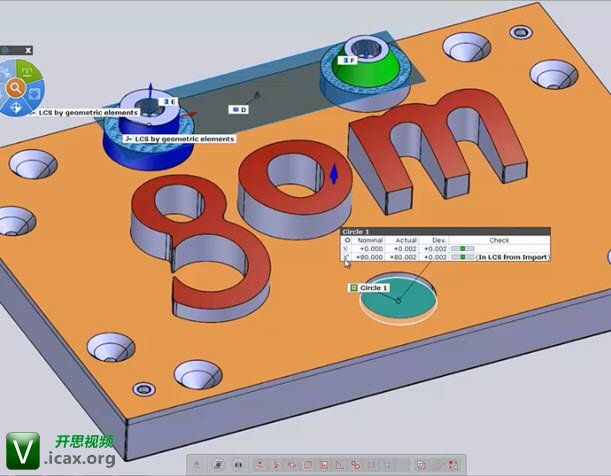The width and height of the screenshot is (611, 476).
Task: Click the +80.000 nominal value
Action: (x=369, y=257)
